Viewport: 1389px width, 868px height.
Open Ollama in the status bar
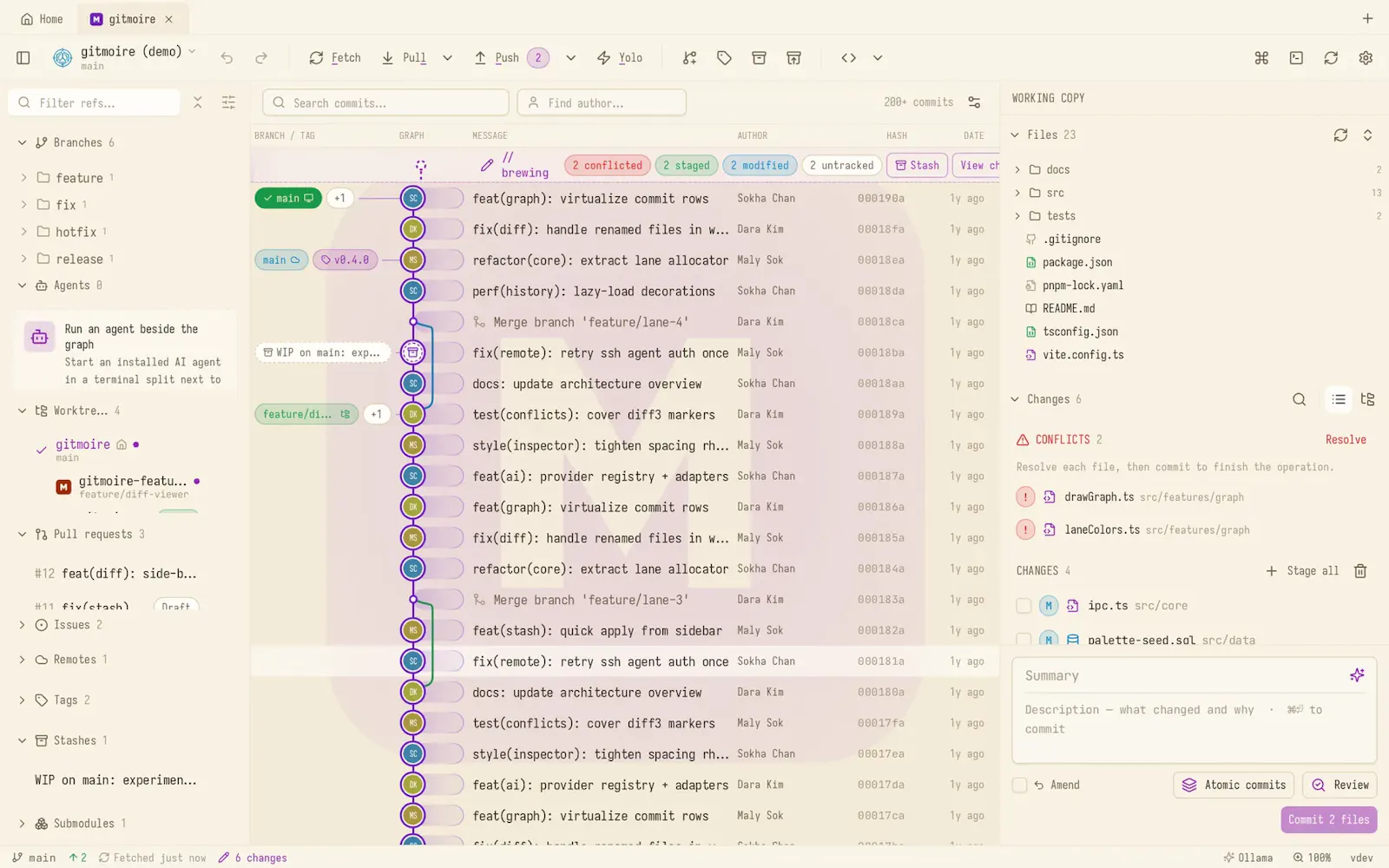coord(1248,858)
